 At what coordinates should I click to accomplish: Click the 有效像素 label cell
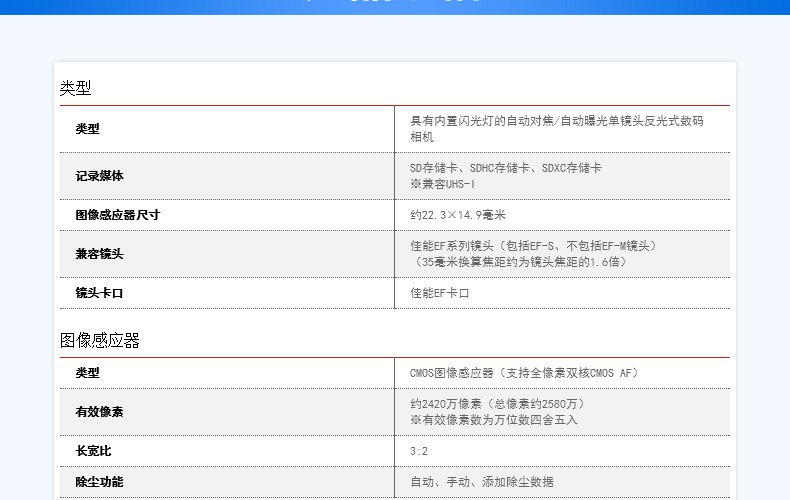point(99,412)
